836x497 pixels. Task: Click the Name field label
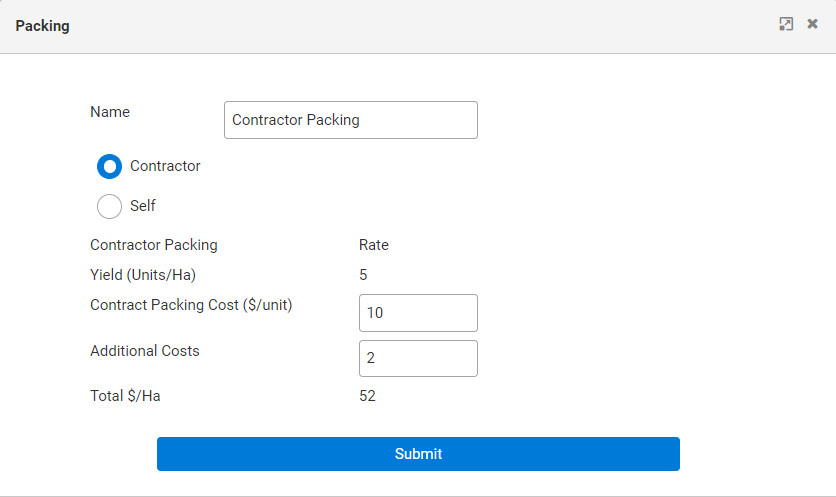(110, 112)
